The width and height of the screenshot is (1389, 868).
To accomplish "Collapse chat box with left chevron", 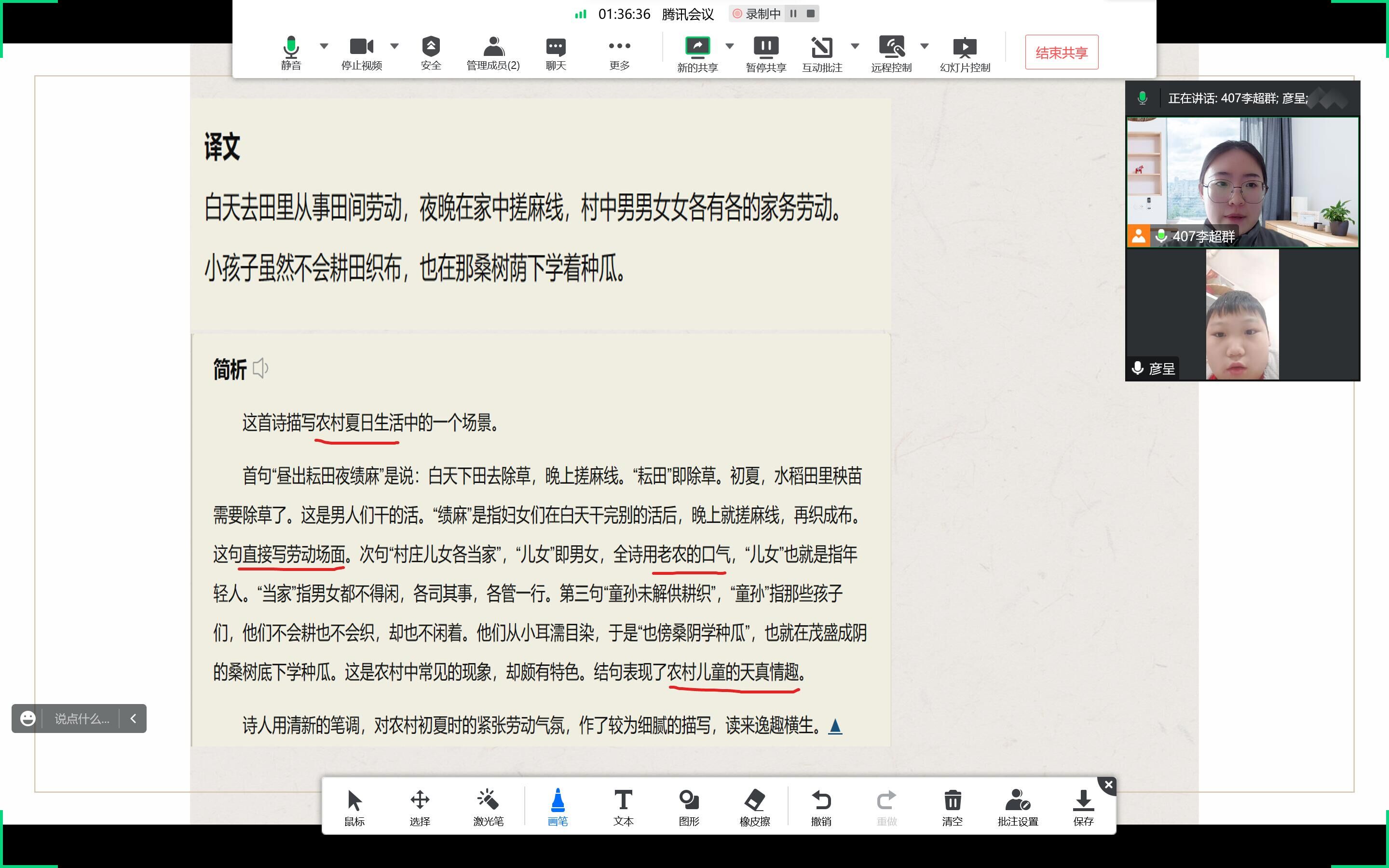I will (x=133, y=718).
